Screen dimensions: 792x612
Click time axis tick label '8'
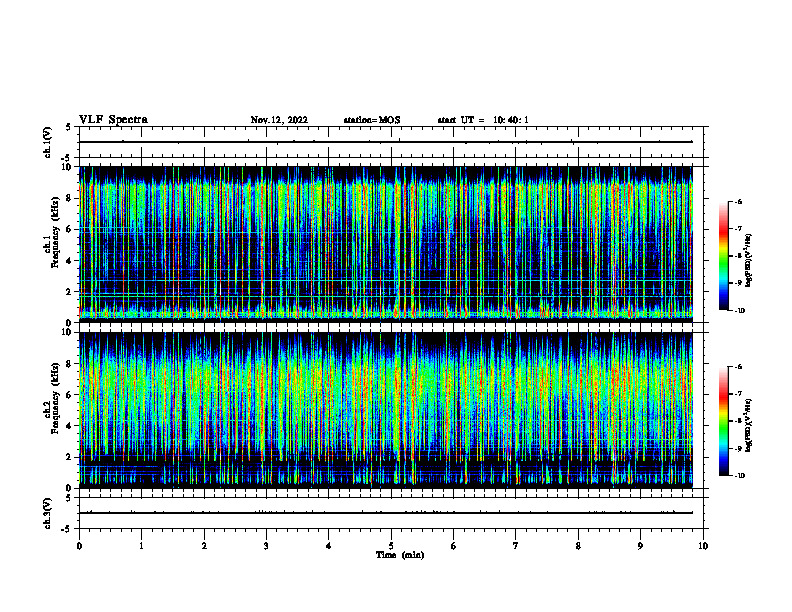tap(578, 546)
